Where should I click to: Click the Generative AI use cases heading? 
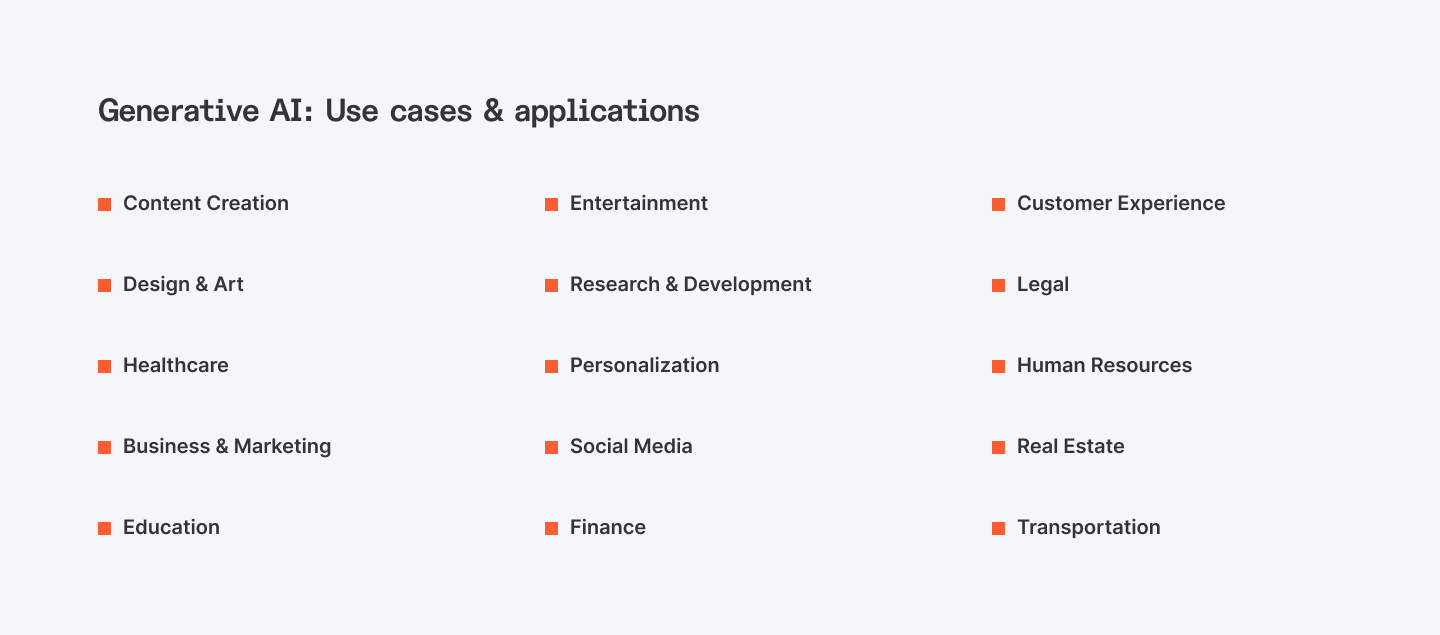coord(398,111)
